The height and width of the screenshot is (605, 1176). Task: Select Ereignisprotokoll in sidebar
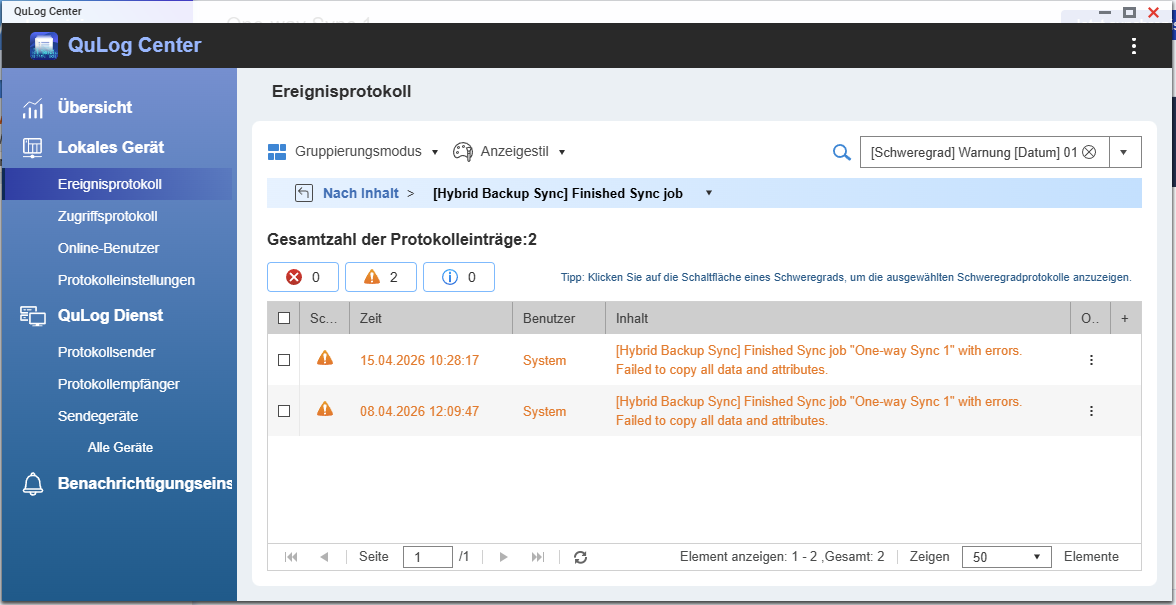(110, 184)
